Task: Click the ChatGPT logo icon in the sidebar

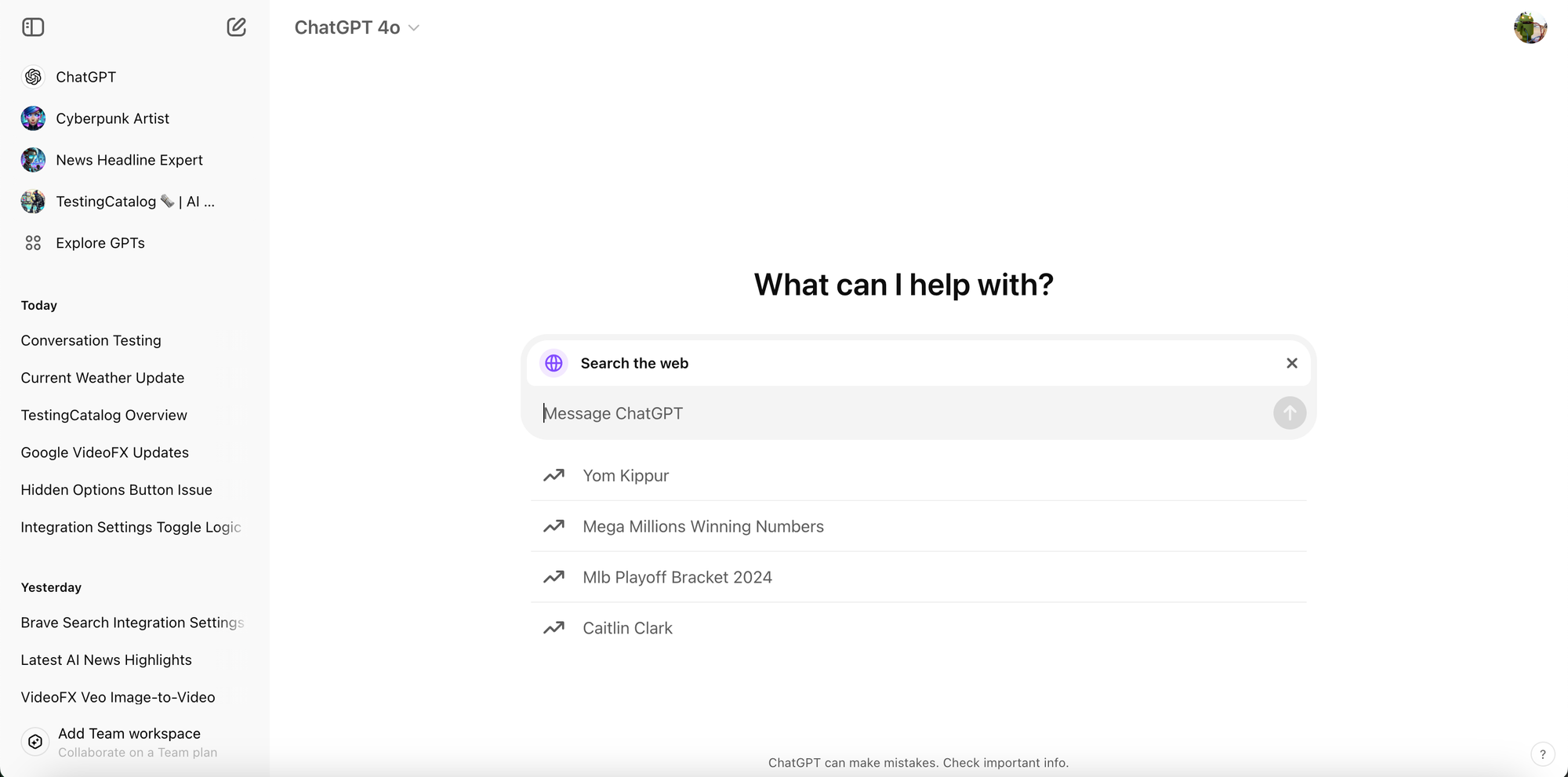Action: tap(33, 77)
